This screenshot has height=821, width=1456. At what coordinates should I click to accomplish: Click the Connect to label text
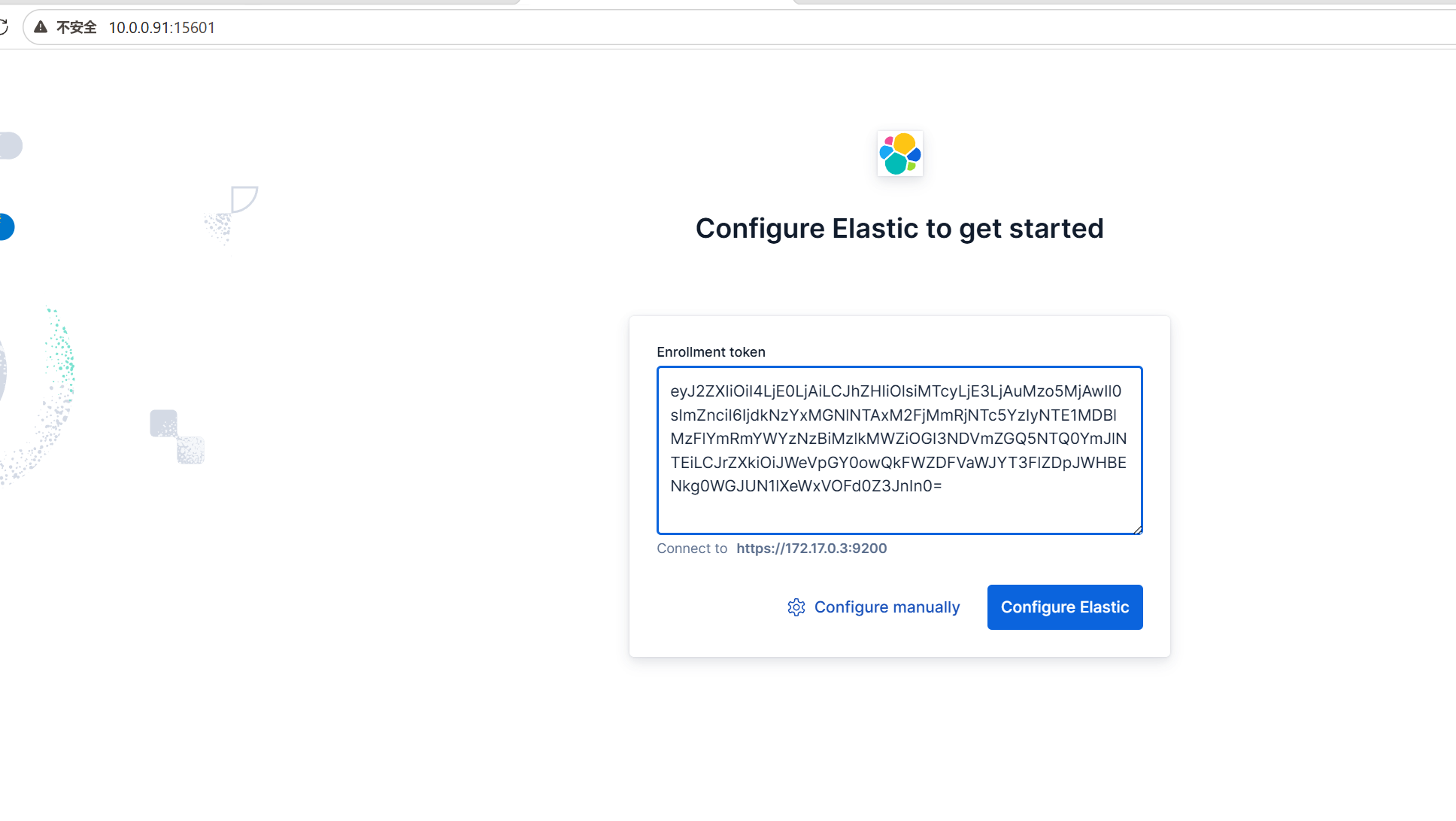click(692, 549)
